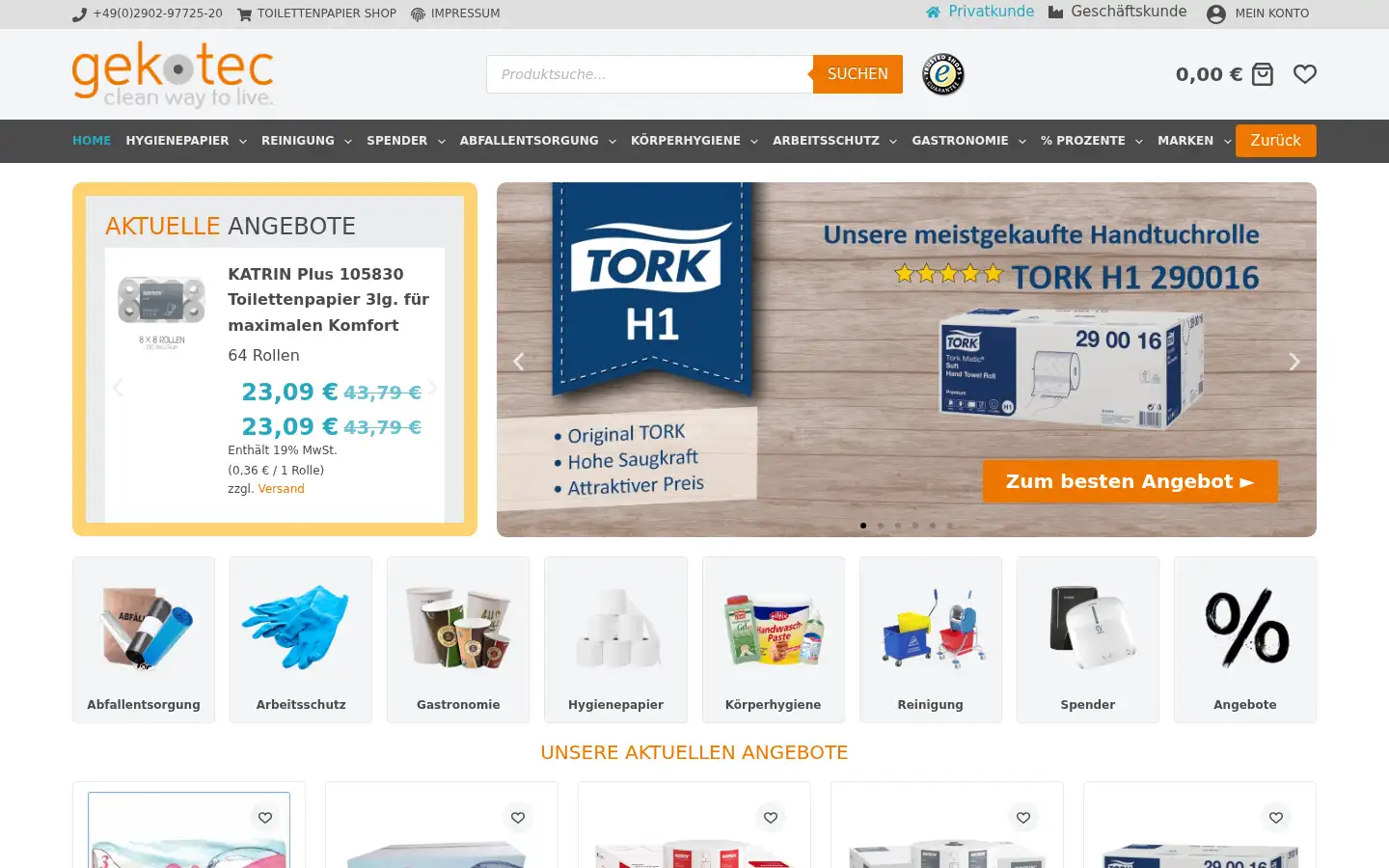The height and width of the screenshot is (868, 1389).
Task: Click the cart icon next to Toilettenpapier Shop
Action: pos(244,14)
